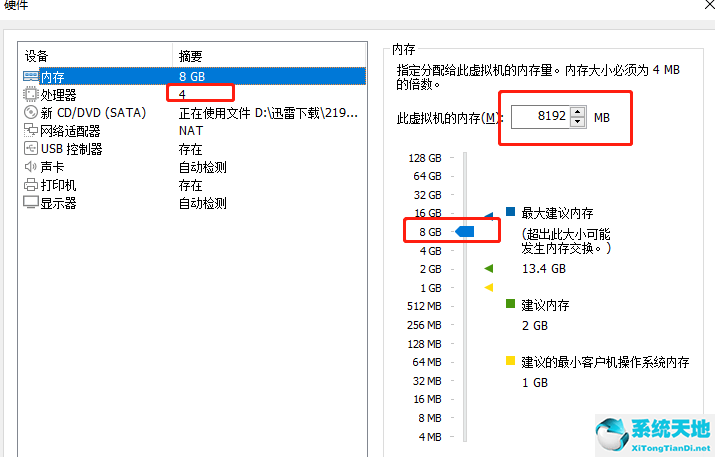
Task: Click the 16 MB slider scale label
Action: click(x=427, y=399)
